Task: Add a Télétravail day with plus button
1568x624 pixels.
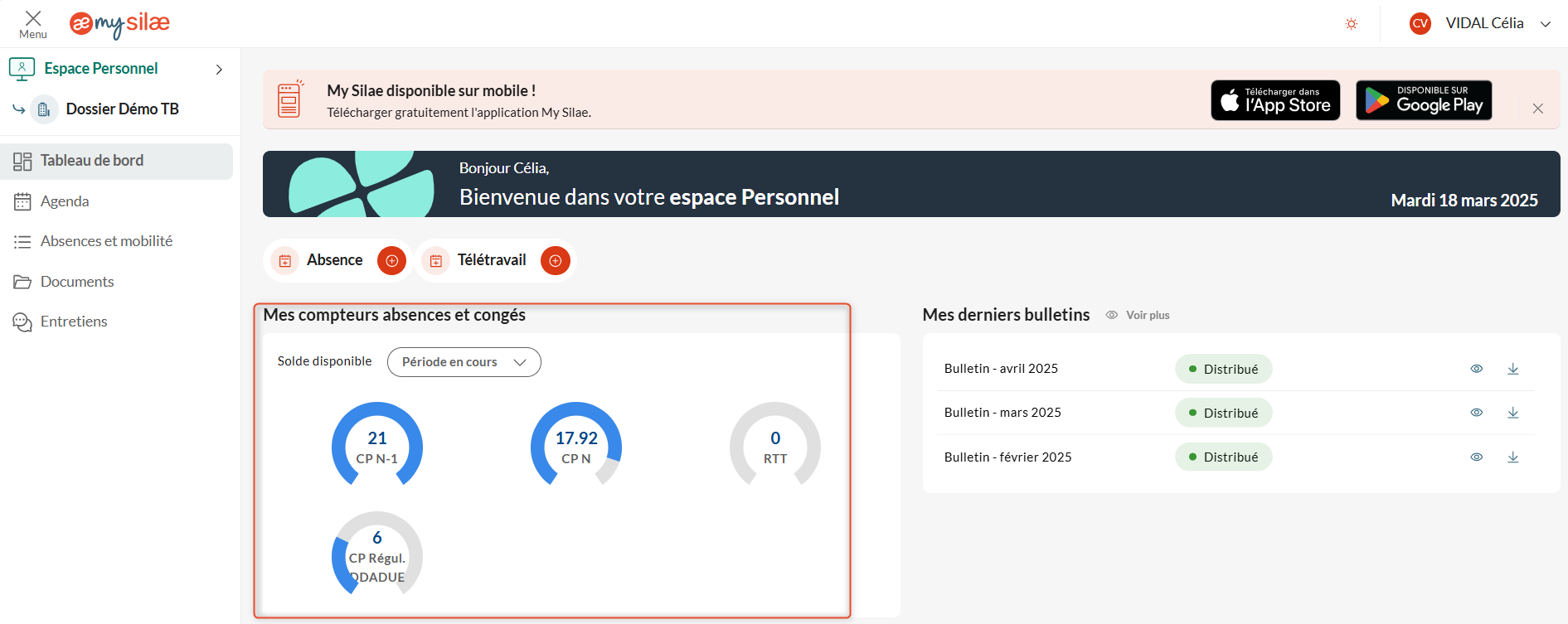Action: (556, 260)
